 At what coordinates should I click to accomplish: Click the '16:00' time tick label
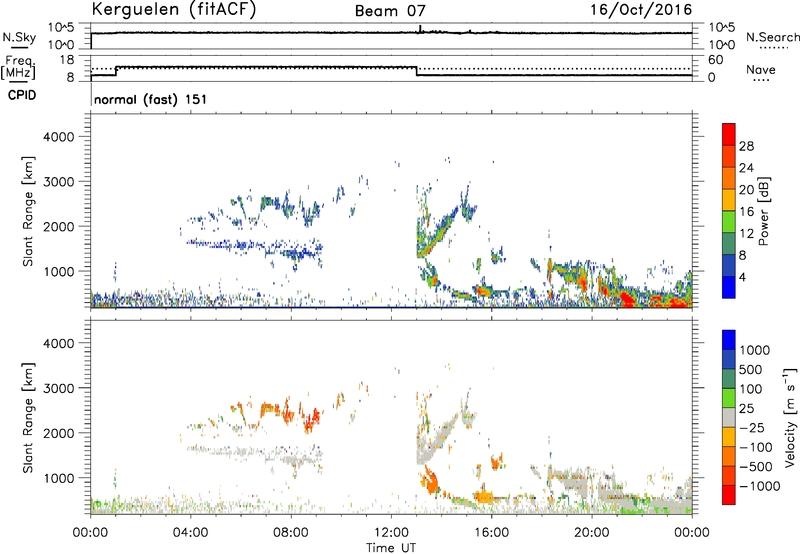coord(491,533)
